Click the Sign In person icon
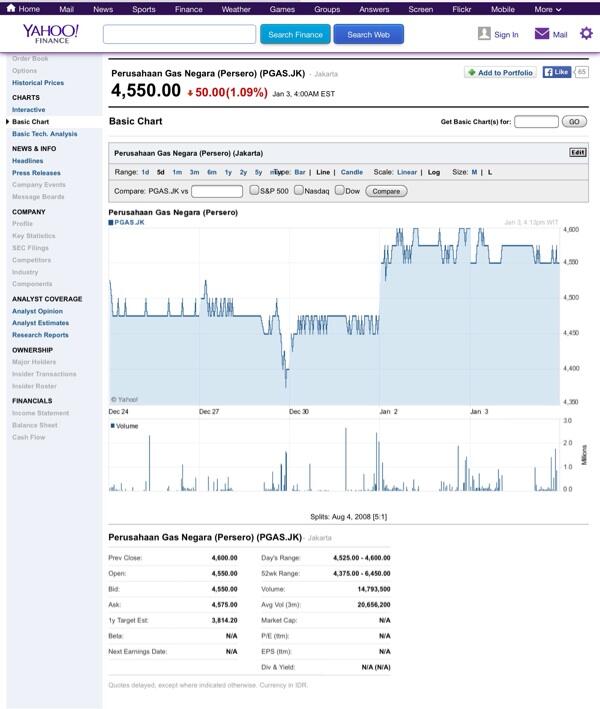Image resolution: width=600 pixels, height=709 pixels. coord(484,33)
